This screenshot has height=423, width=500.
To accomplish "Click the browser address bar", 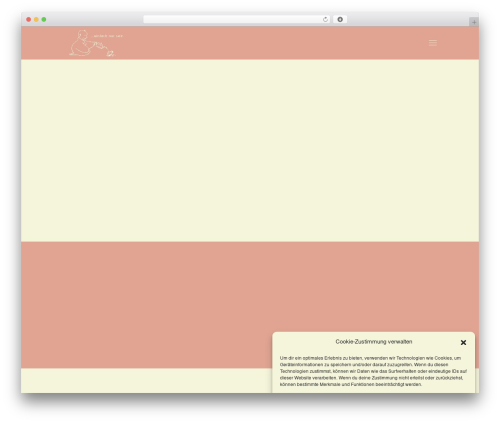I will pyautogui.click(x=236, y=19).
